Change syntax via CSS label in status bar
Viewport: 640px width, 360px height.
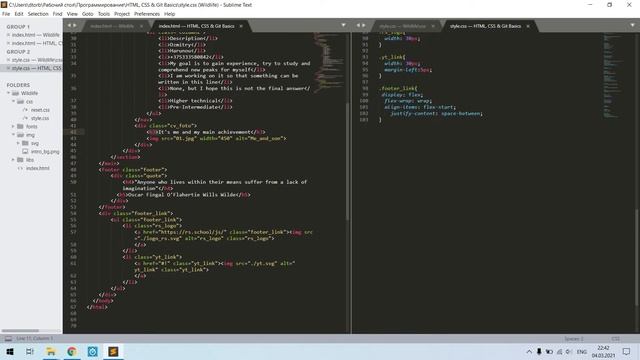point(616,339)
